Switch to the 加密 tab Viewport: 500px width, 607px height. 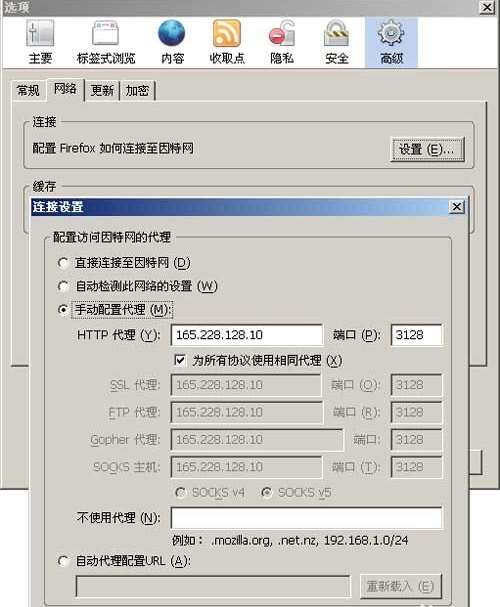point(137,91)
